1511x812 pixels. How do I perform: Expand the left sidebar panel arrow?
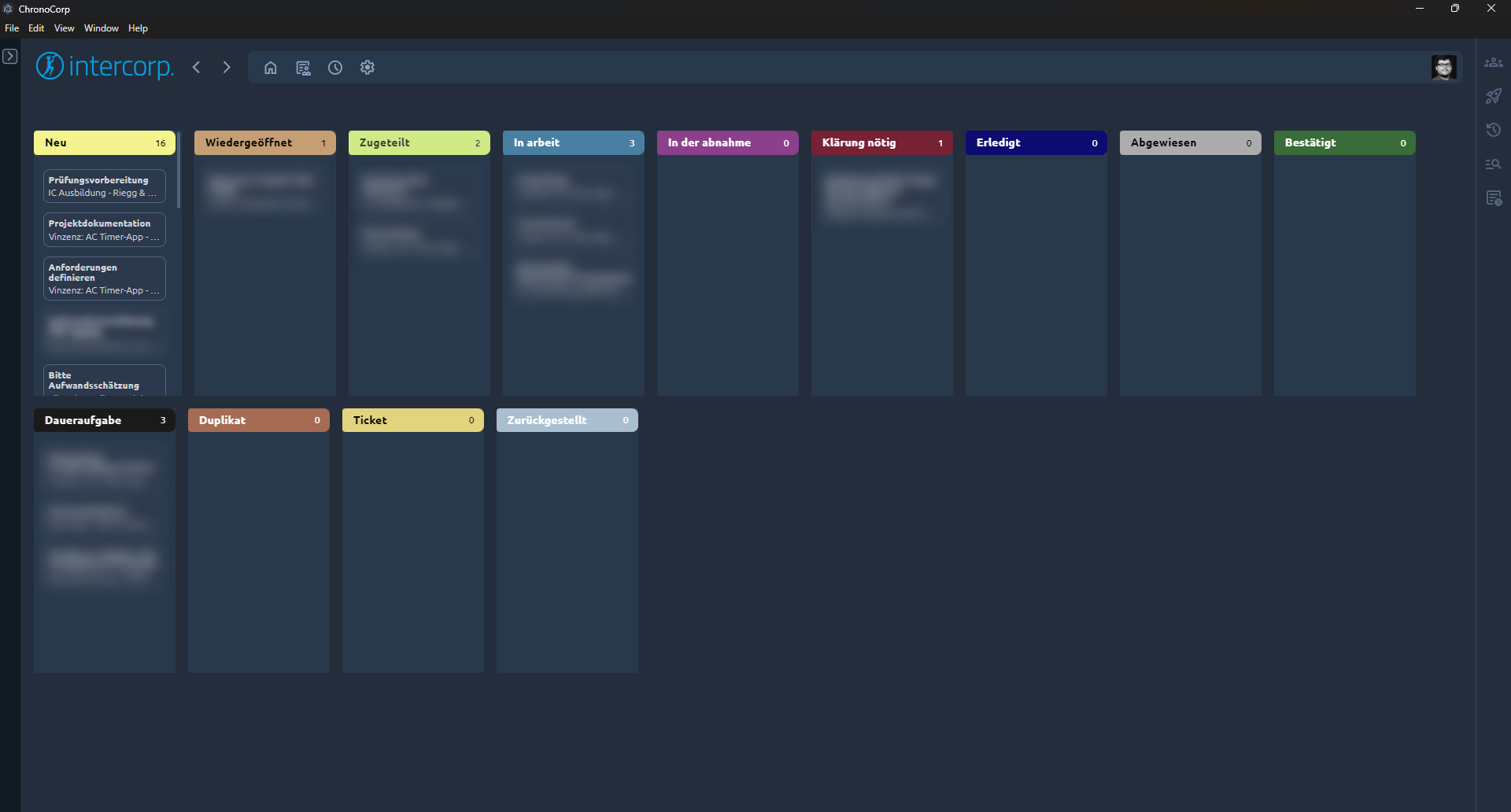(x=10, y=57)
